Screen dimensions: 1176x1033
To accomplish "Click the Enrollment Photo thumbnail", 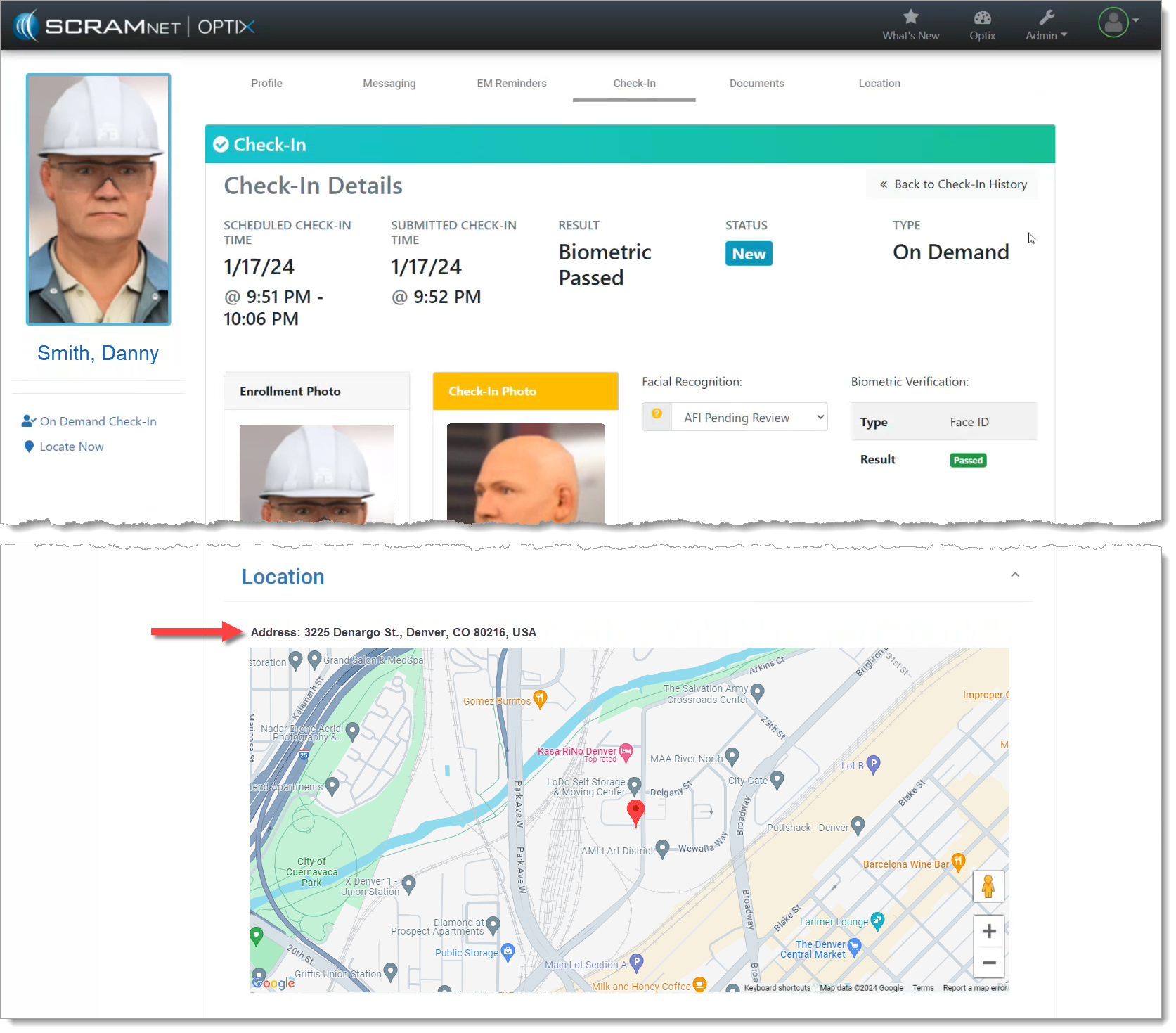I will [x=316, y=473].
